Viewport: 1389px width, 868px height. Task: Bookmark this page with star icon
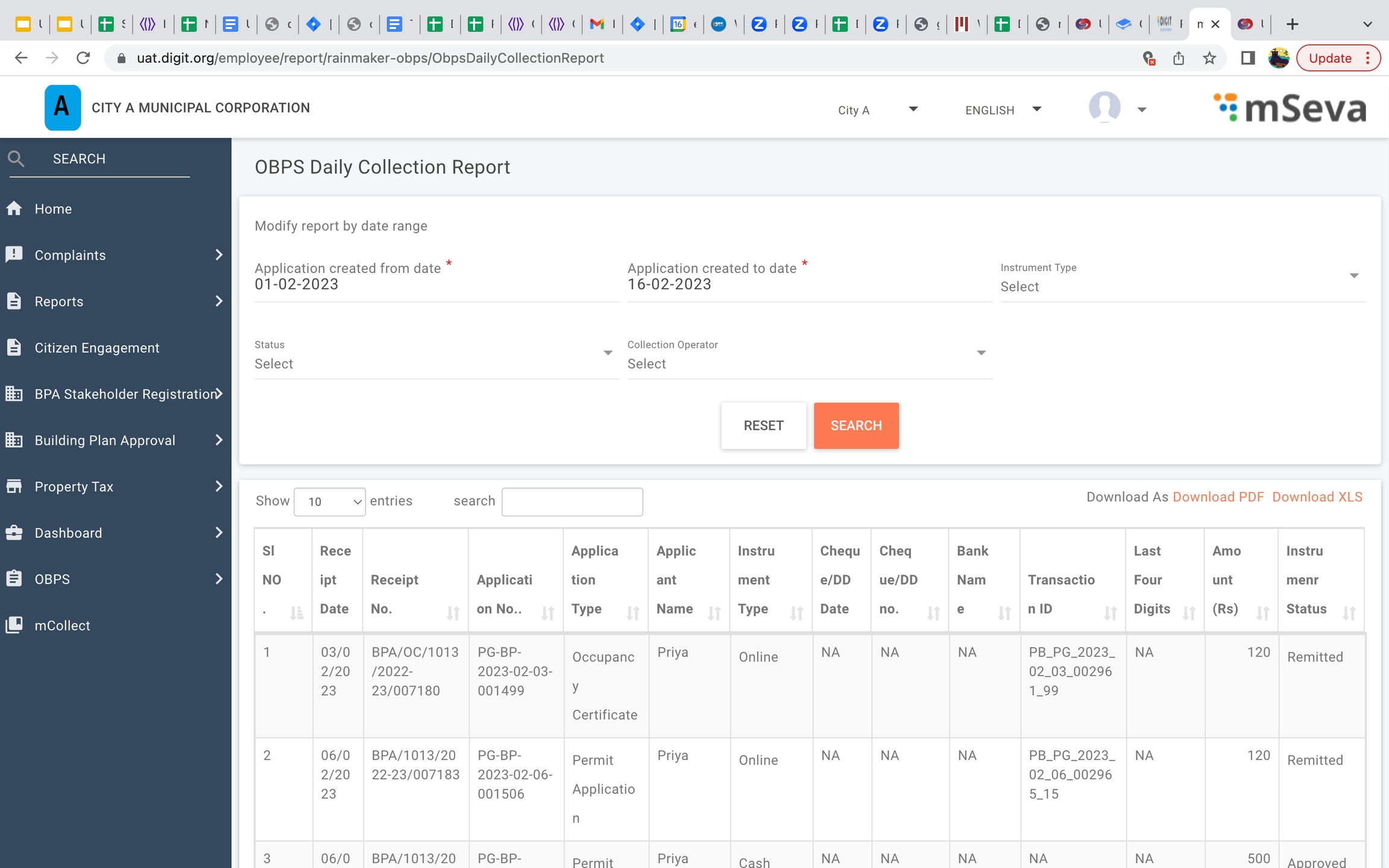pos(1209,58)
